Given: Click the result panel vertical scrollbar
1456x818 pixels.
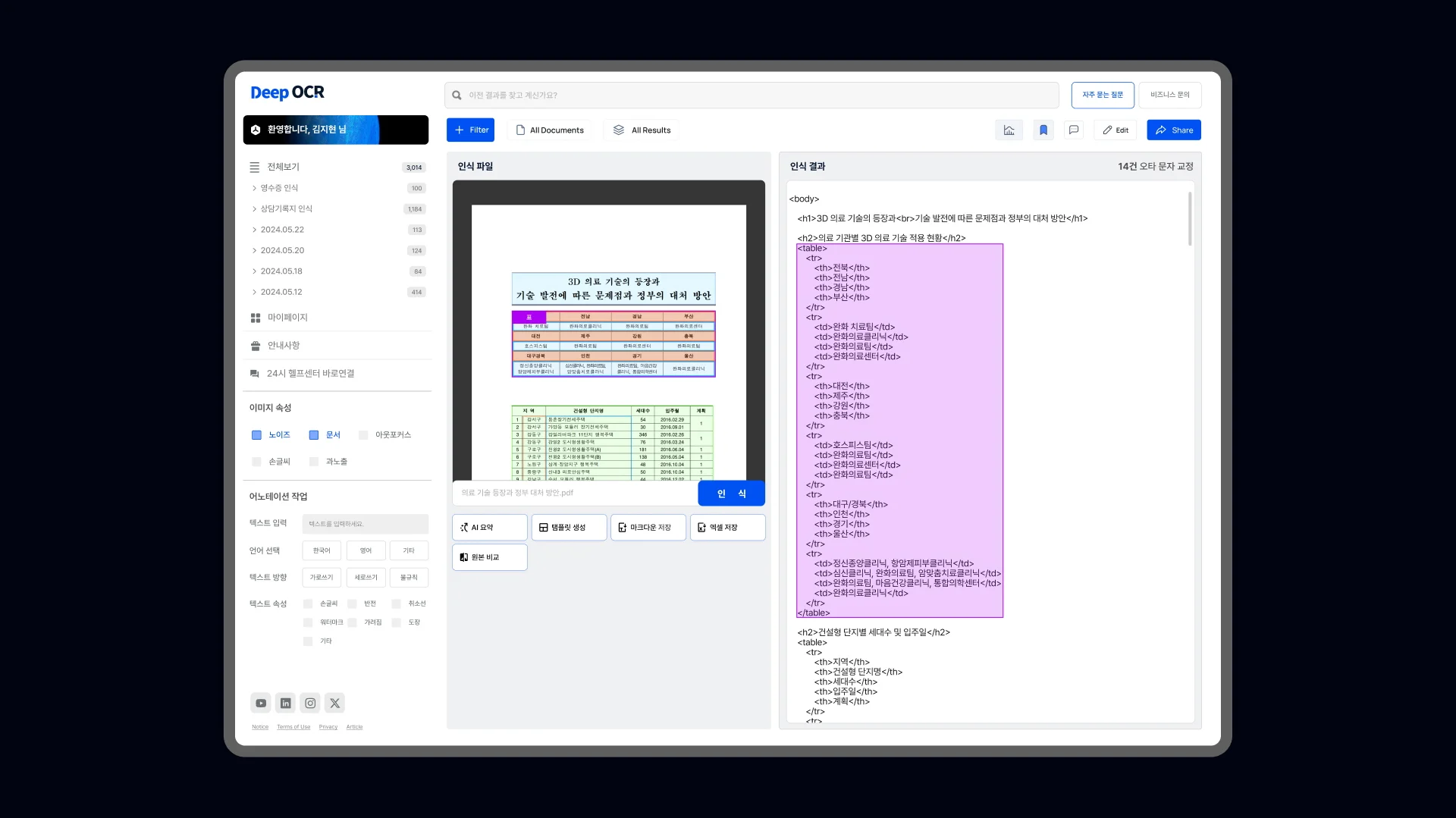Looking at the screenshot, I should click(x=1189, y=220).
